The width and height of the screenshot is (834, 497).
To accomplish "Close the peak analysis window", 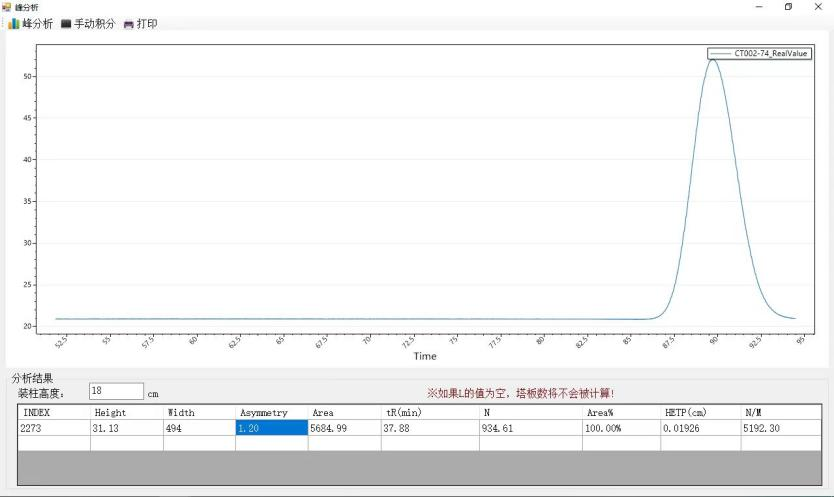I will (x=819, y=7).
